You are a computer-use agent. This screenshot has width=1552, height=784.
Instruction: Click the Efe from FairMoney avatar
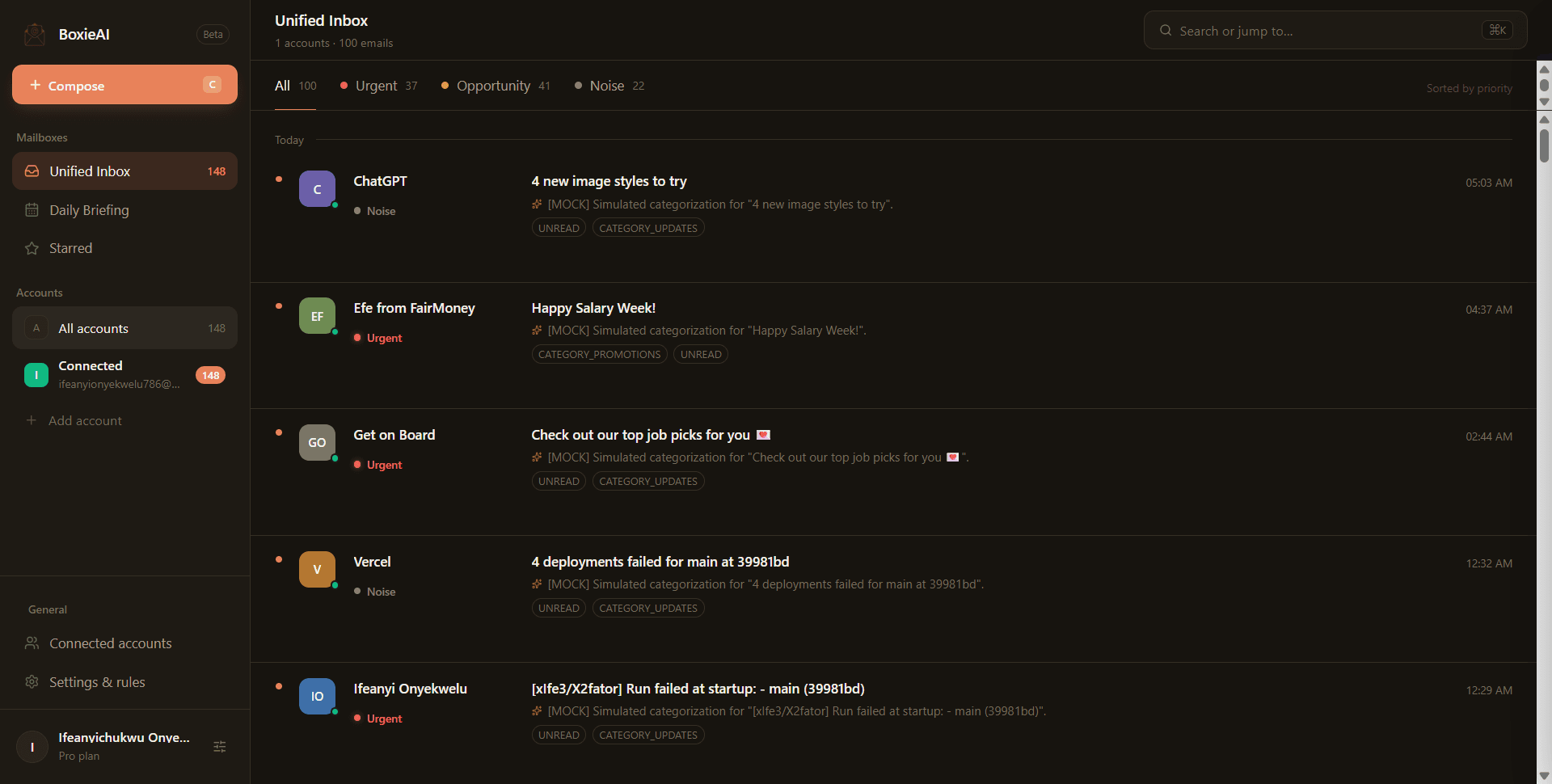tap(317, 316)
